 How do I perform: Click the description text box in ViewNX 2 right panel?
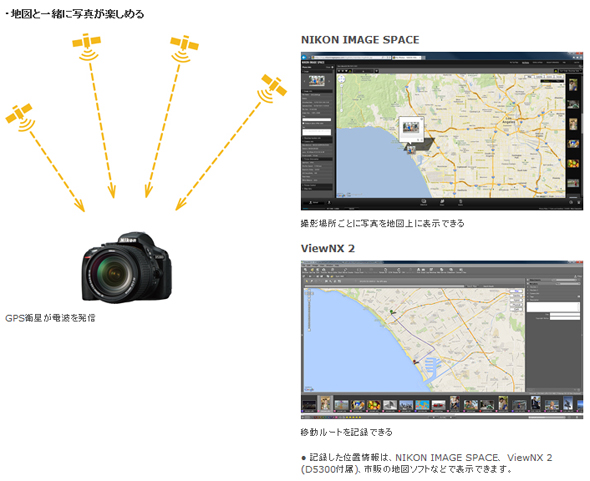point(553,307)
